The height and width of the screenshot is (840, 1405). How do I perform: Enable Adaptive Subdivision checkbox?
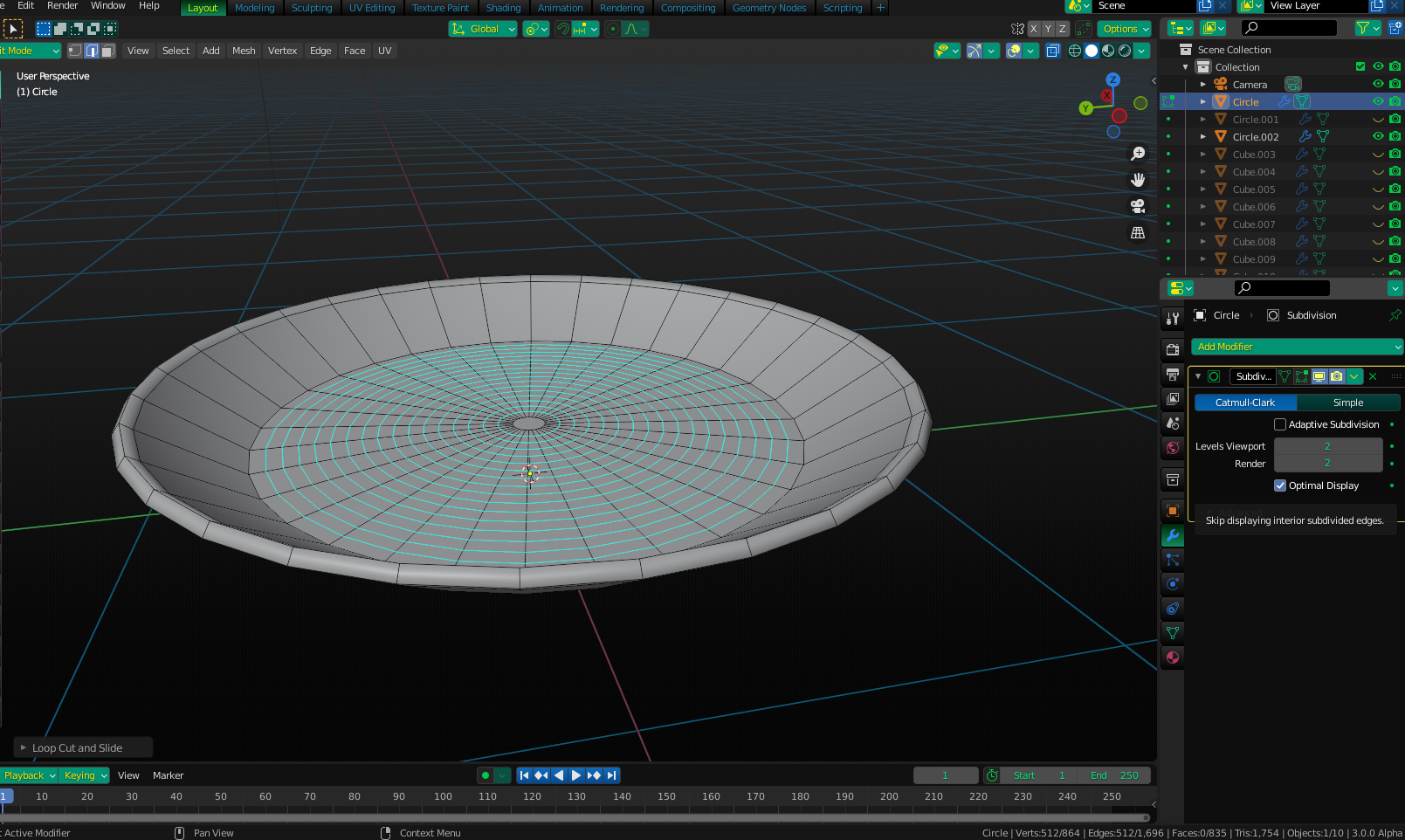pos(1280,424)
